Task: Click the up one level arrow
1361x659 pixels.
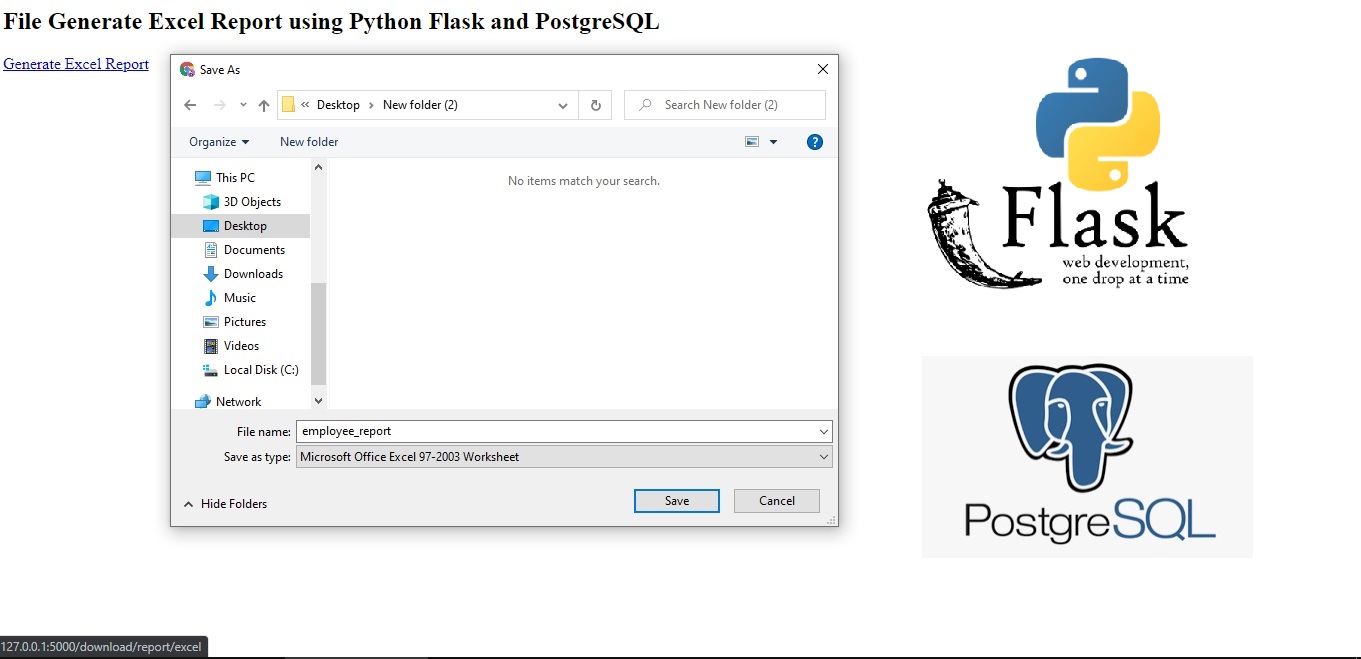Action: 263,104
